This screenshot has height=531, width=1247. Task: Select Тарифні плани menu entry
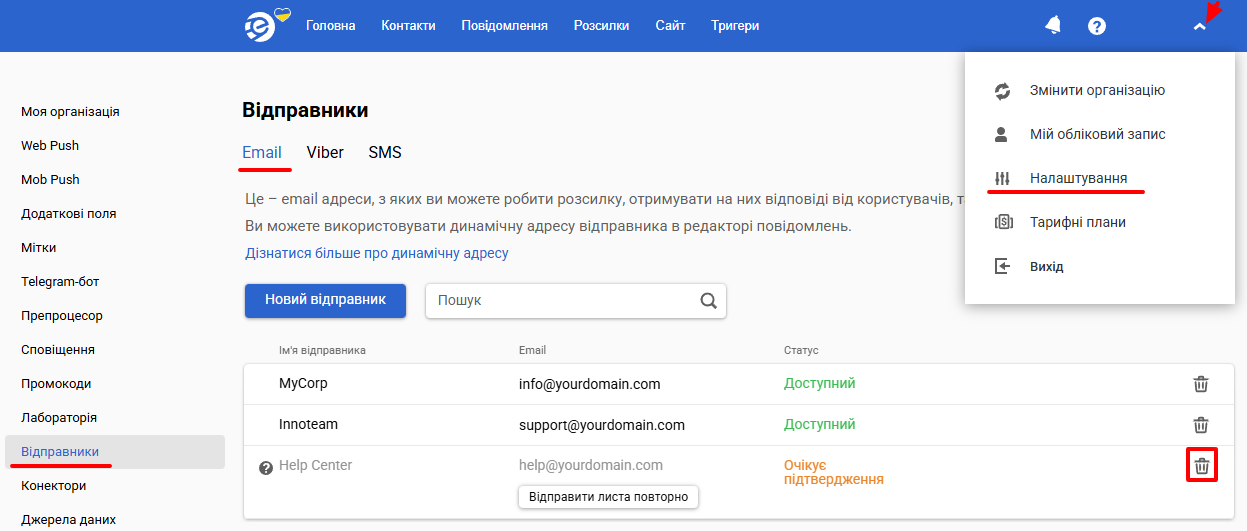click(x=1077, y=222)
